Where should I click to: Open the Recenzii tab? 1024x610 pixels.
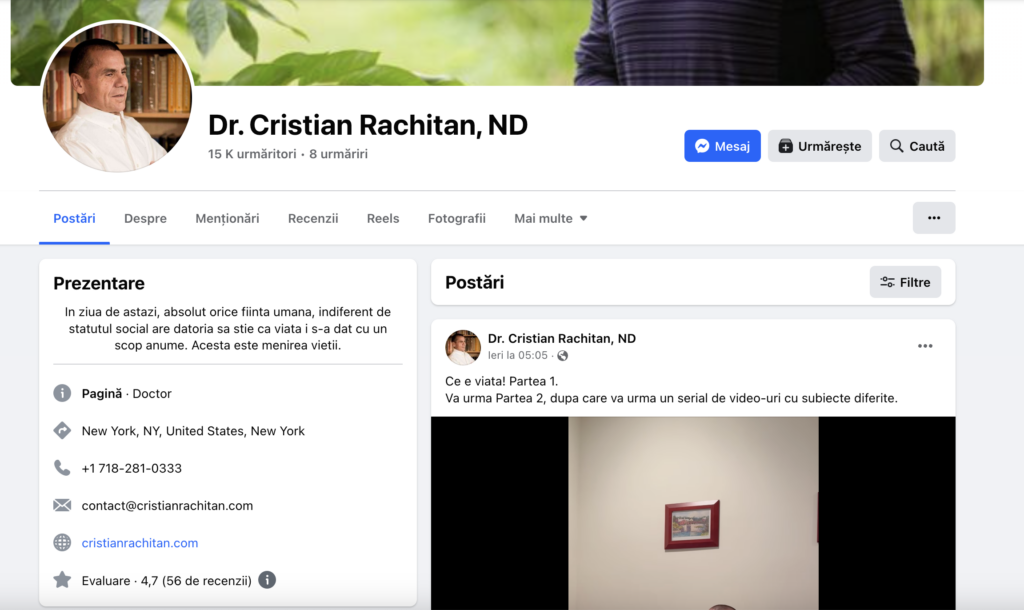(313, 218)
